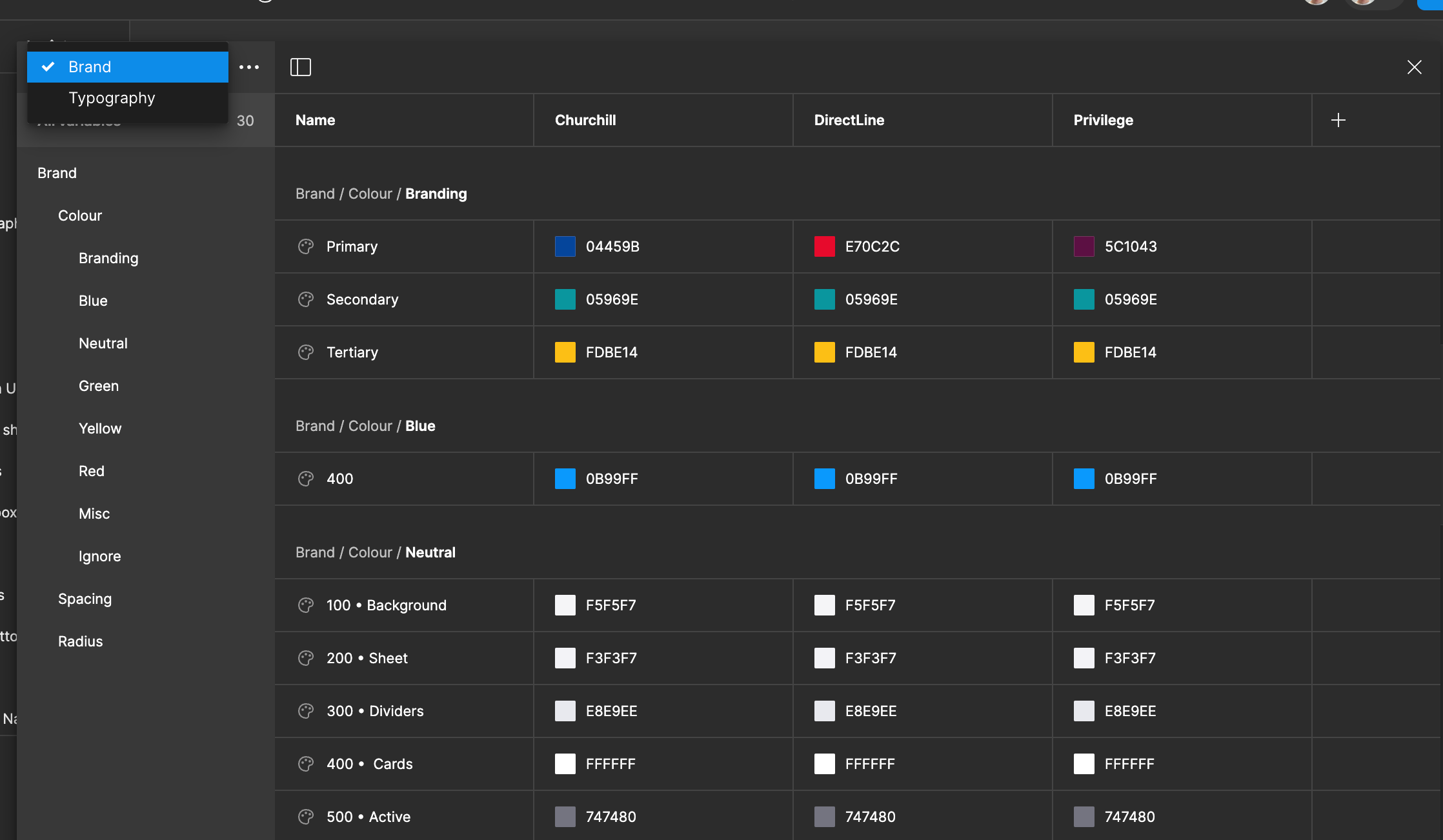Go to Branding group in sidebar

tap(108, 258)
